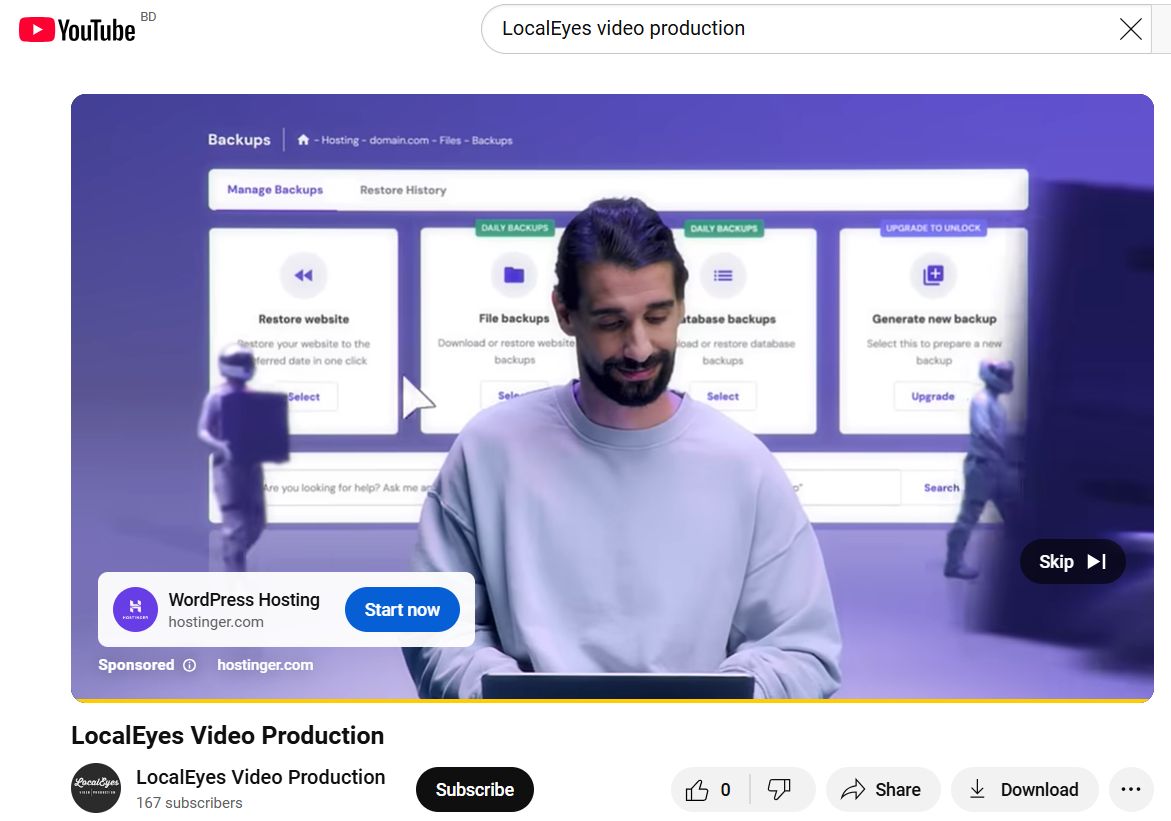Click WordPress Hosting ad title
This screenshot has height=821, width=1171.
point(244,600)
